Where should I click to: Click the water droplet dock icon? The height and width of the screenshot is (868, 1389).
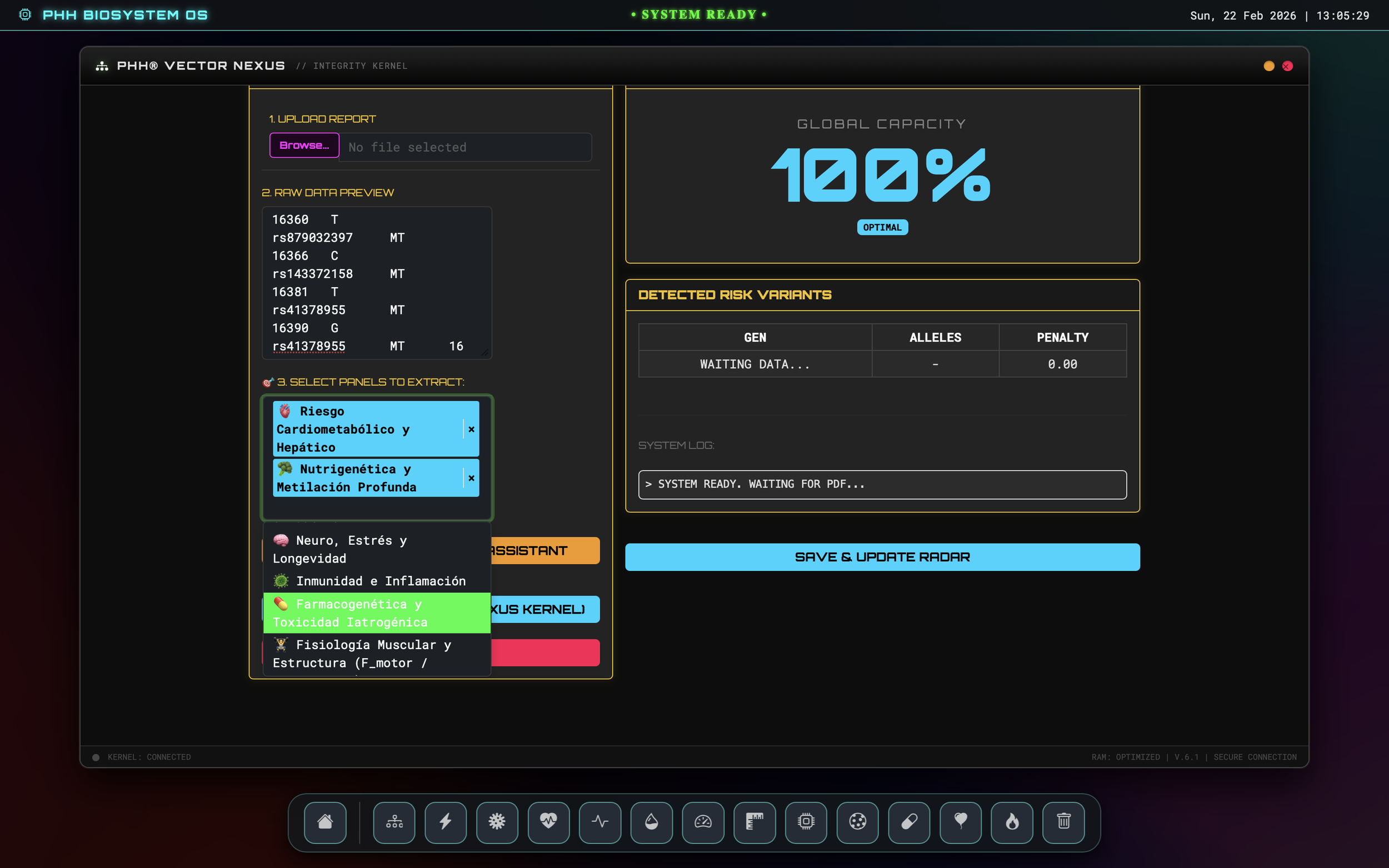(x=651, y=821)
